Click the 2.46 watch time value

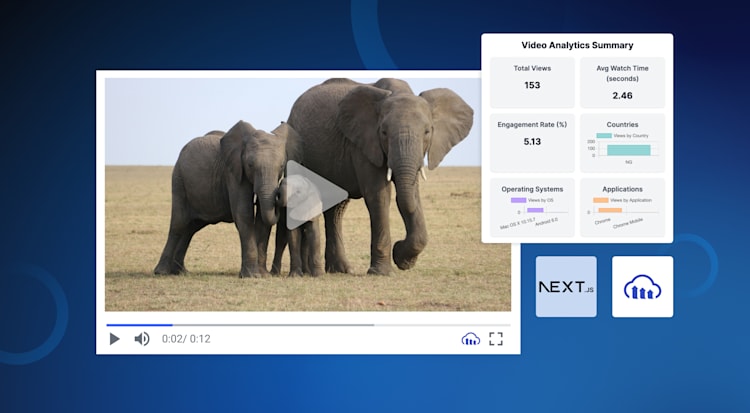point(622,96)
